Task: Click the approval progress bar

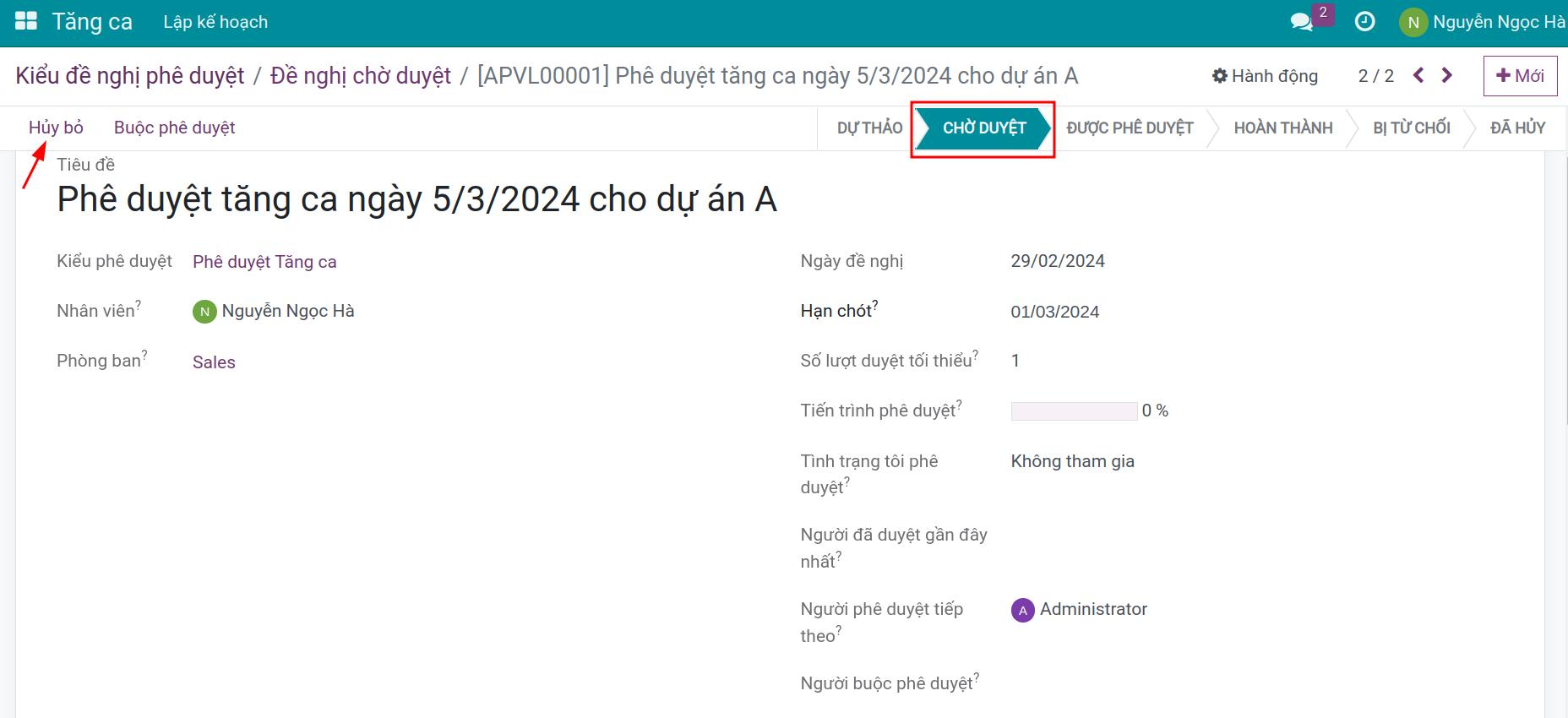Action: tap(1074, 411)
